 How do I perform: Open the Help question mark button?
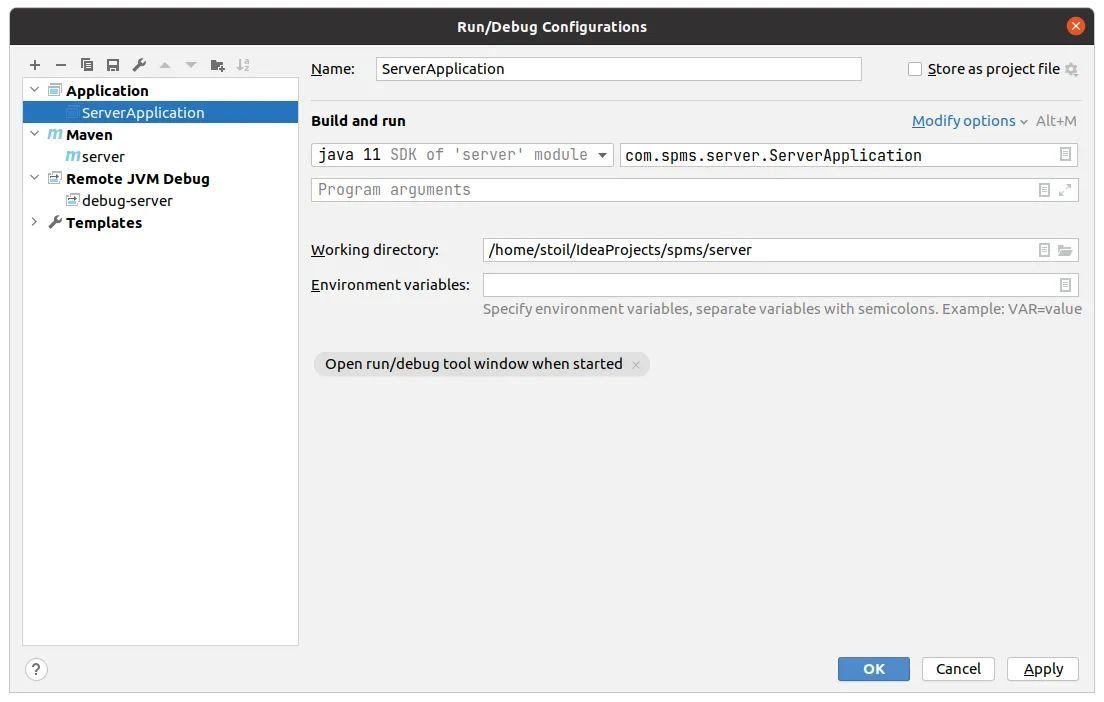point(36,669)
